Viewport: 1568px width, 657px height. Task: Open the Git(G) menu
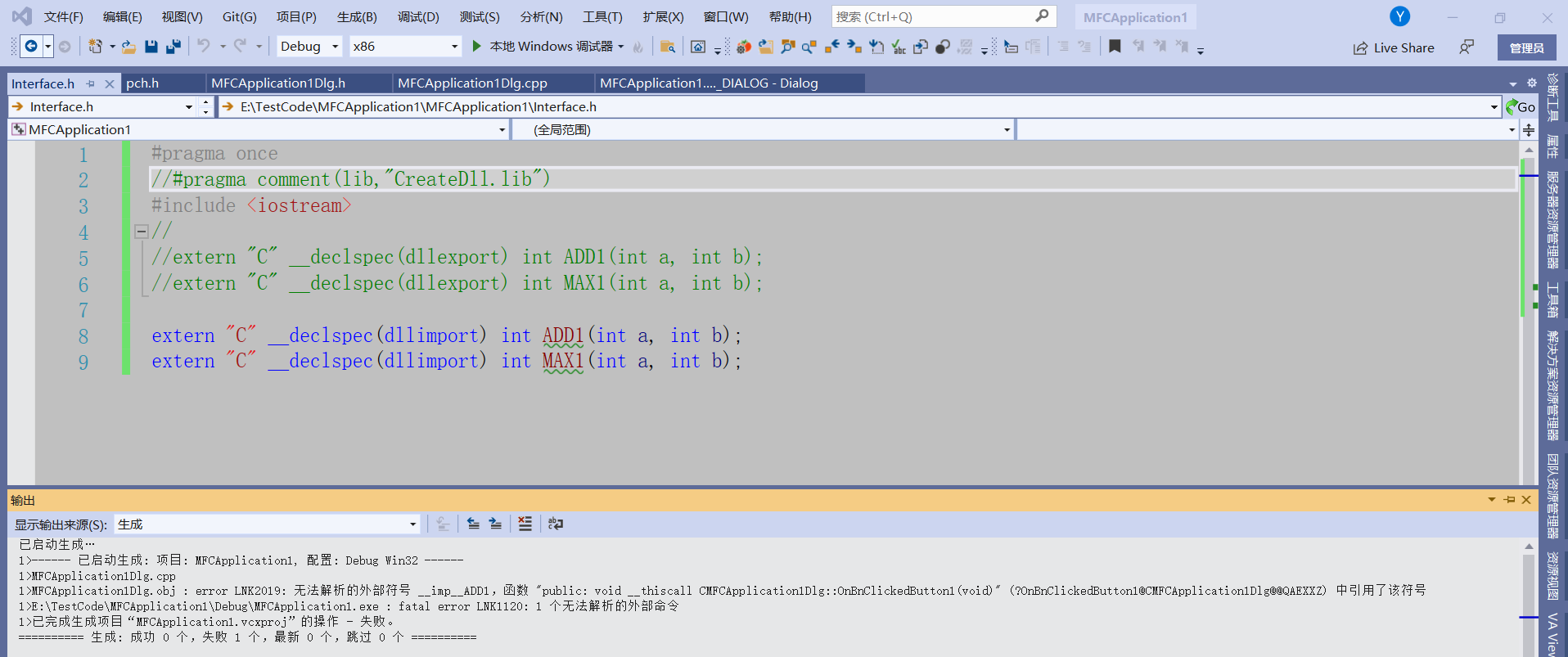click(239, 16)
